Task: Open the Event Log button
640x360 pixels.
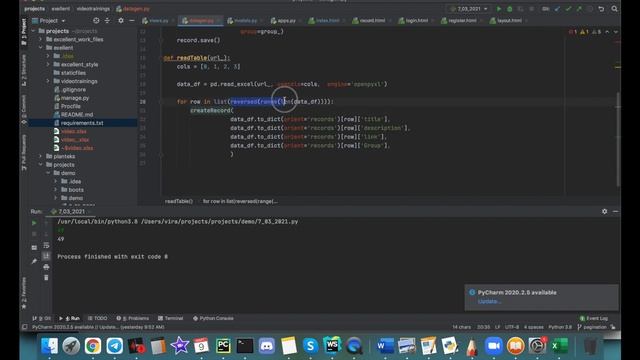Action: 594,318
